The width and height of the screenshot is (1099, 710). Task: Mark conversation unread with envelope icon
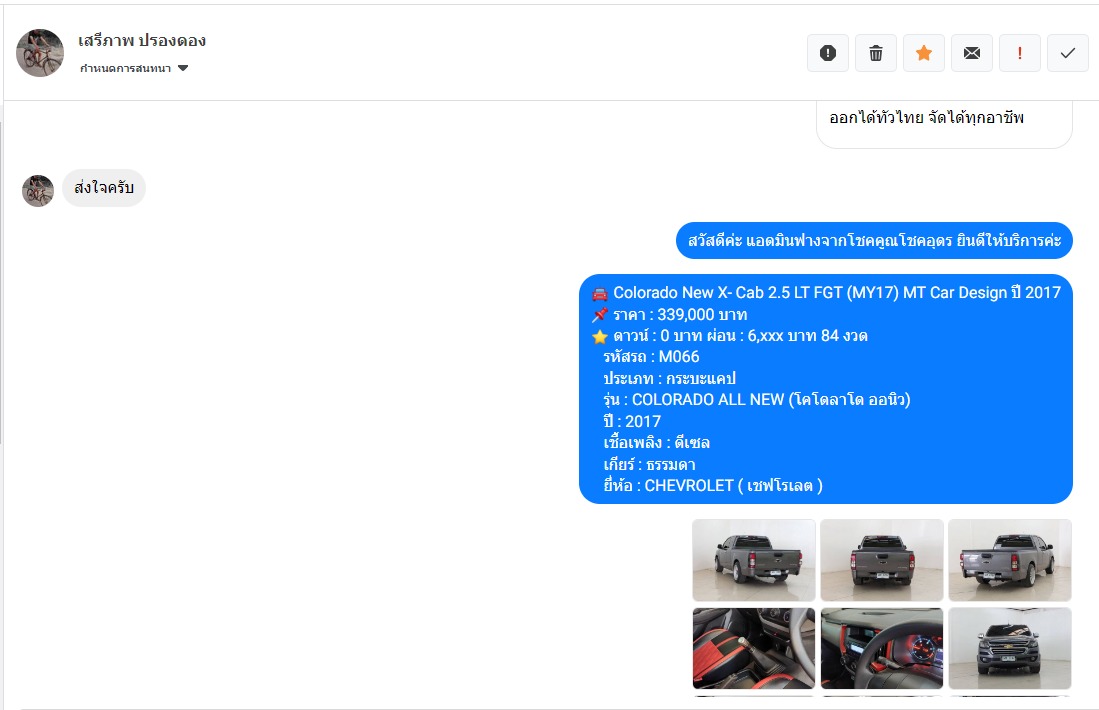(x=971, y=53)
